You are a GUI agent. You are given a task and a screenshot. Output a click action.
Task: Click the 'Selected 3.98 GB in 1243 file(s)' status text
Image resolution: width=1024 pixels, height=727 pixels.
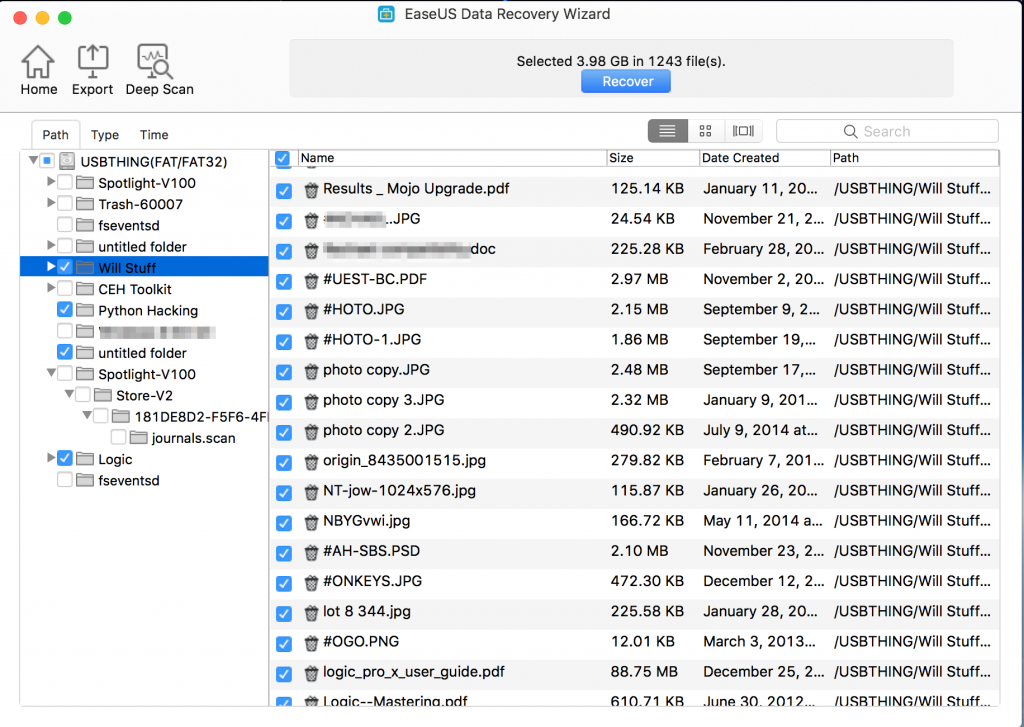tap(621, 61)
